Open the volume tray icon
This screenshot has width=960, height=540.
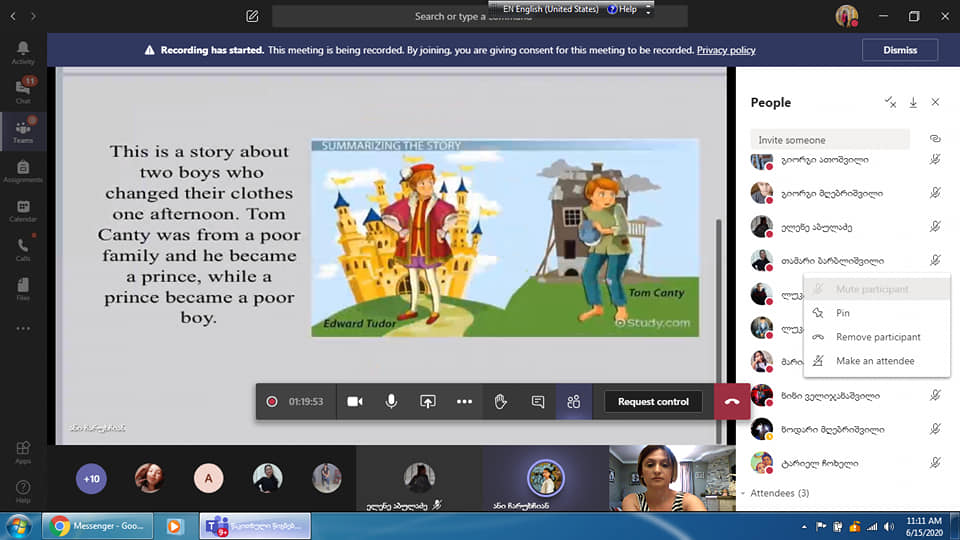889,527
